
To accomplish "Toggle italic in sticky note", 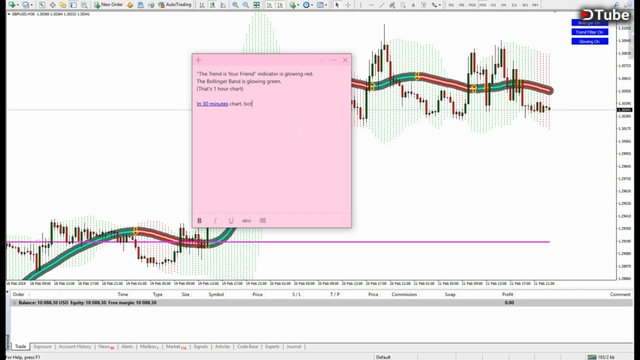I will tap(215, 220).
